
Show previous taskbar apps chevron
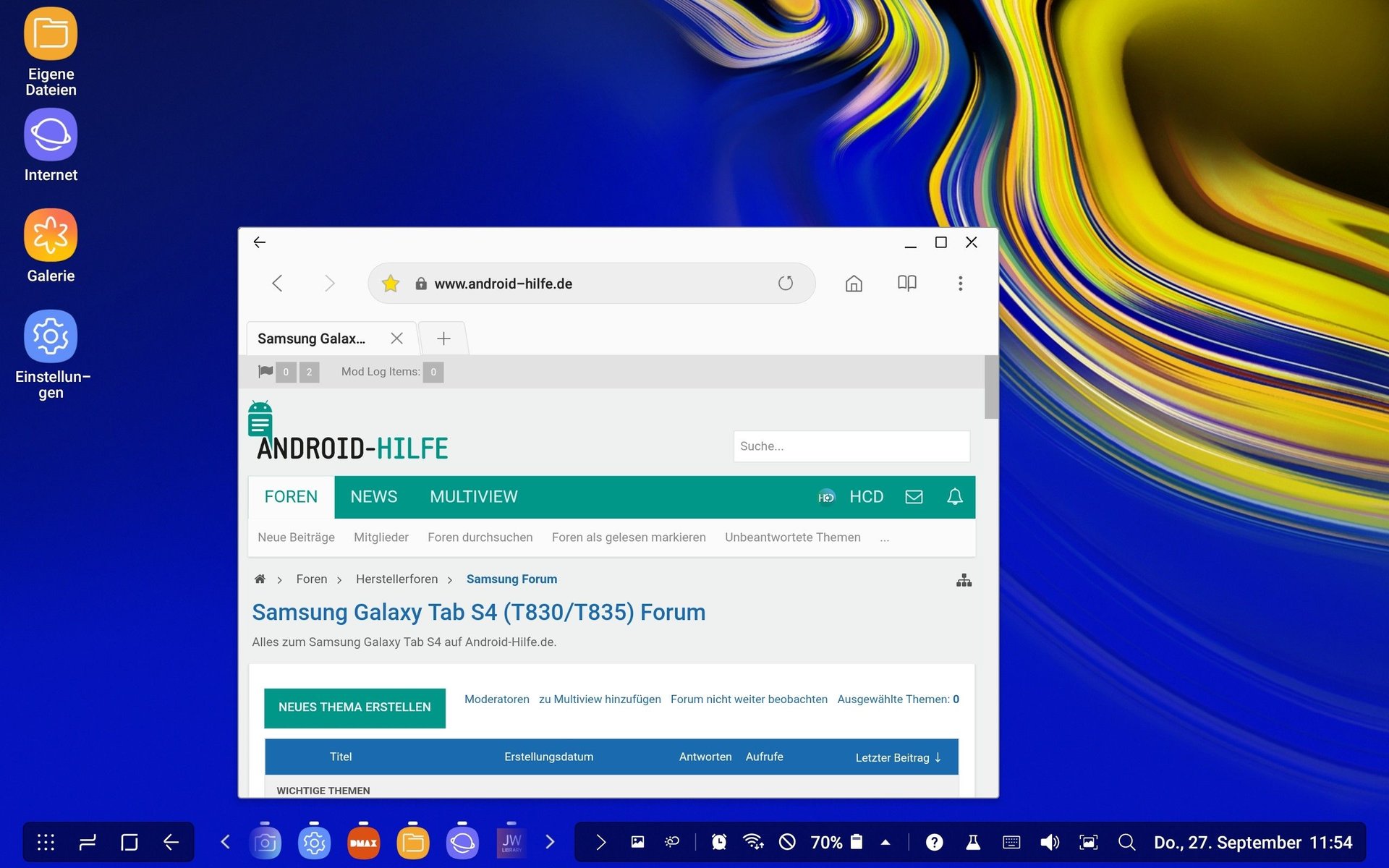225,842
